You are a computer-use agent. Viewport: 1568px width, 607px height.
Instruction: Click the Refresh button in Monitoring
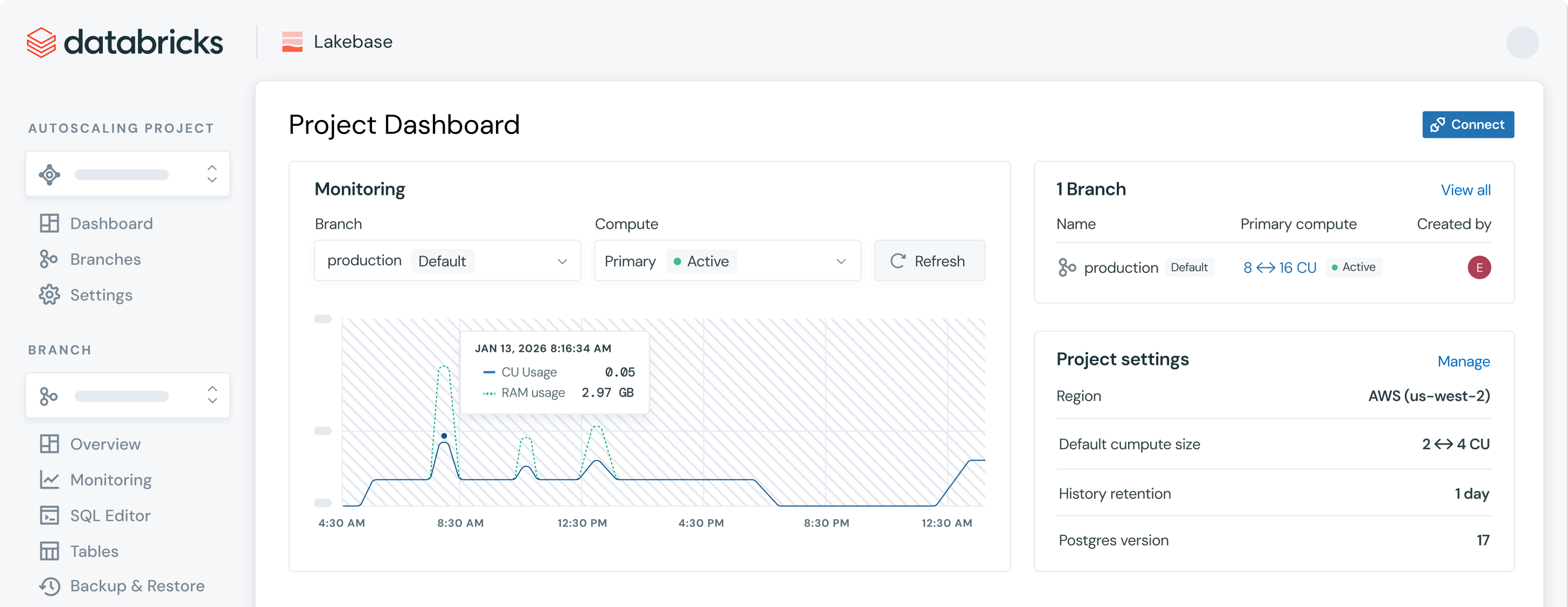[x=929, y=260]
